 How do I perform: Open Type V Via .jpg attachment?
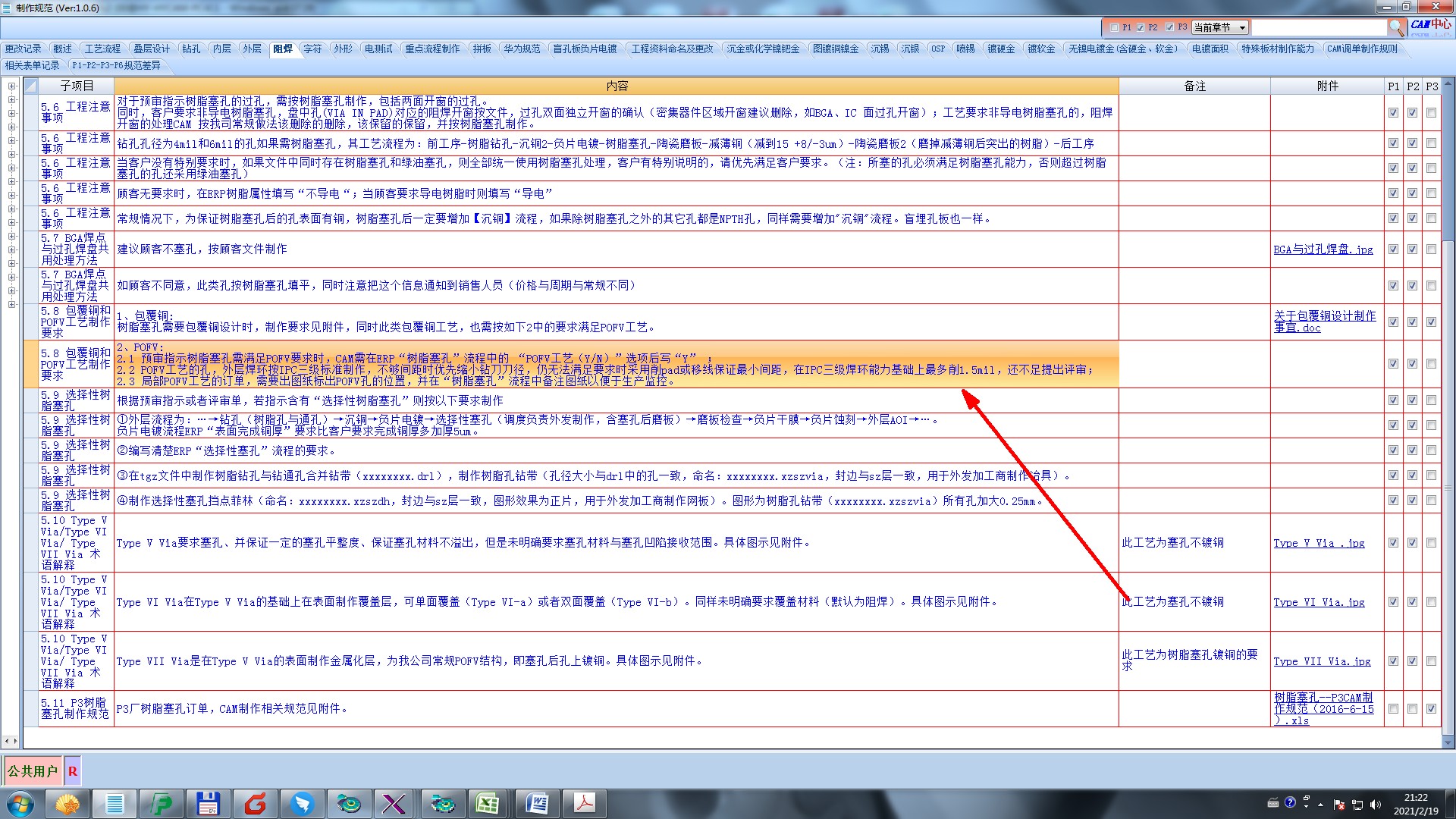pos(1319,543)
